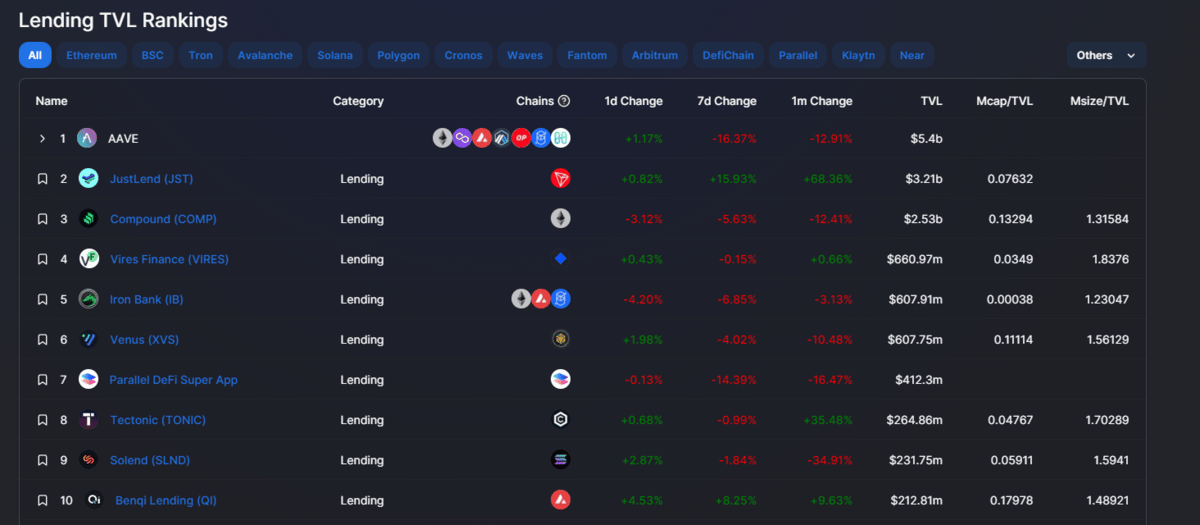1200x525 pixels.
Task: Bookmark JustLend (JST)
Action: pyautogui.click(x=42, y=179)
